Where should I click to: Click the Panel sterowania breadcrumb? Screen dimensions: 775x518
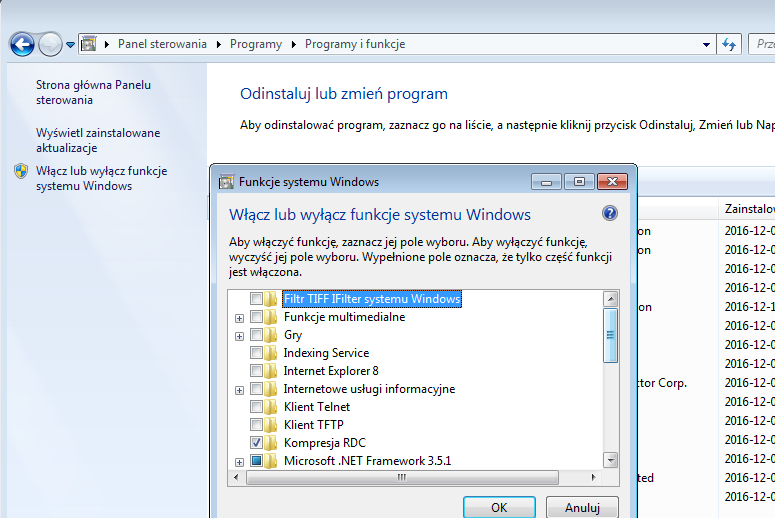(x=162, y=44)
